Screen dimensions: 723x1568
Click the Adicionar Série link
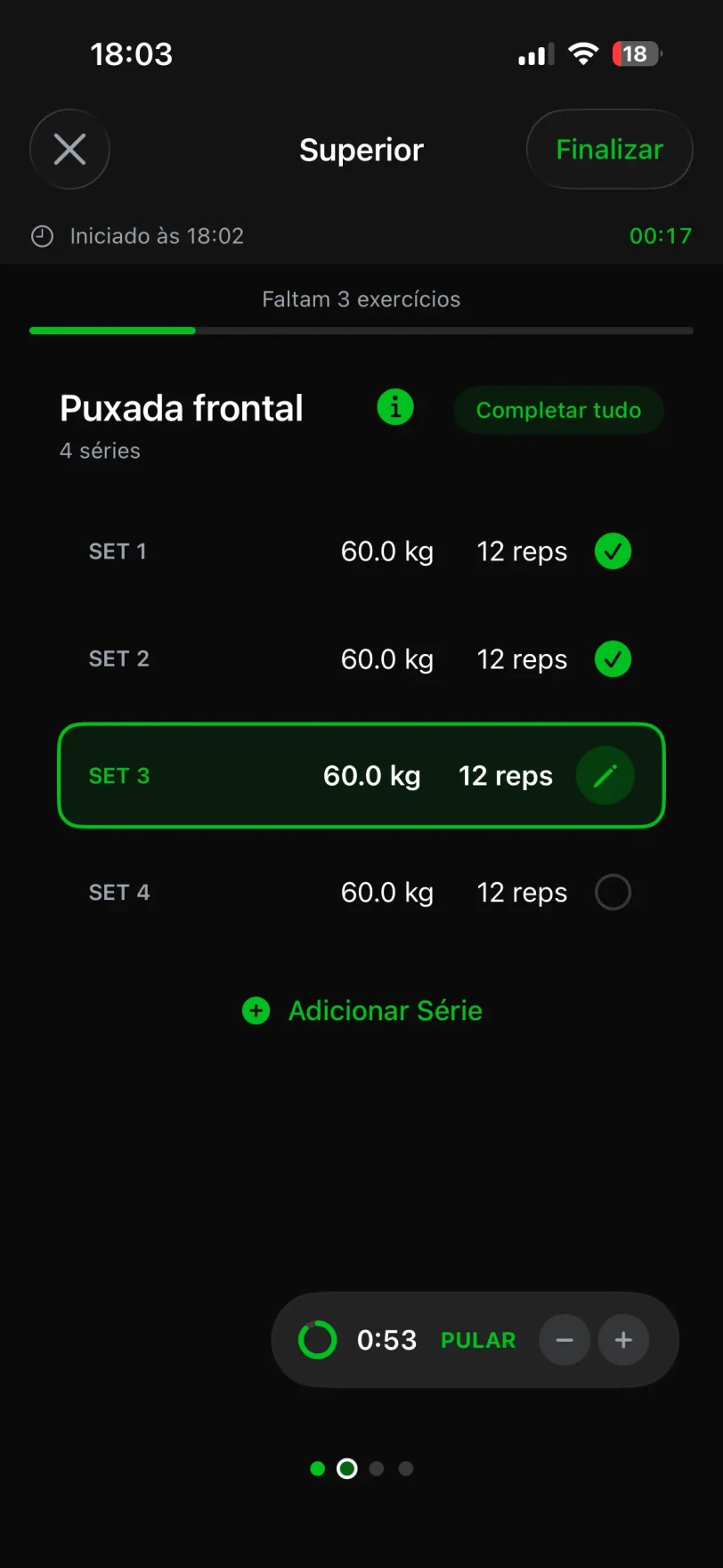(385, 1010)
